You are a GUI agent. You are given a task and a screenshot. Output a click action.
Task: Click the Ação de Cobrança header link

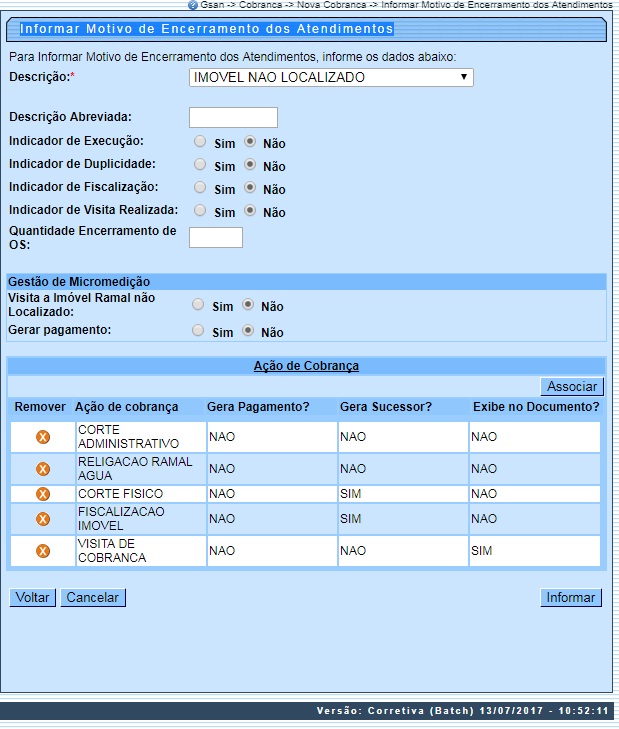306,366
